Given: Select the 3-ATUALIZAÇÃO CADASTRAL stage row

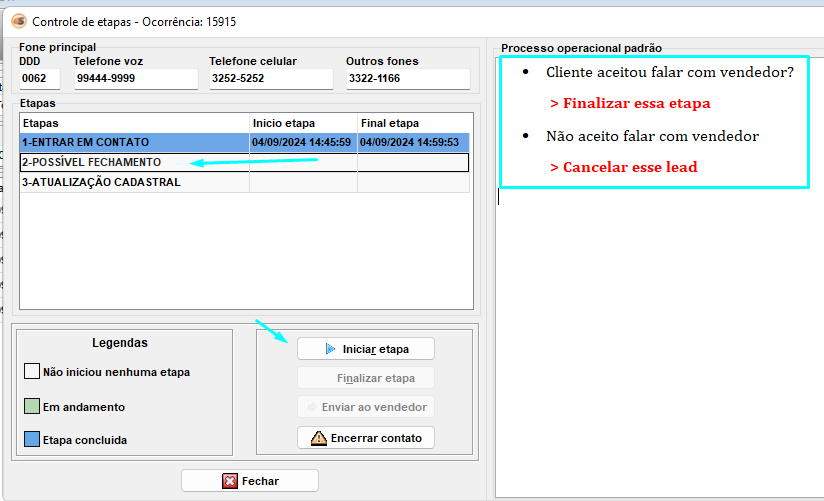Looking at the screenshot, I should coord(134,182).
